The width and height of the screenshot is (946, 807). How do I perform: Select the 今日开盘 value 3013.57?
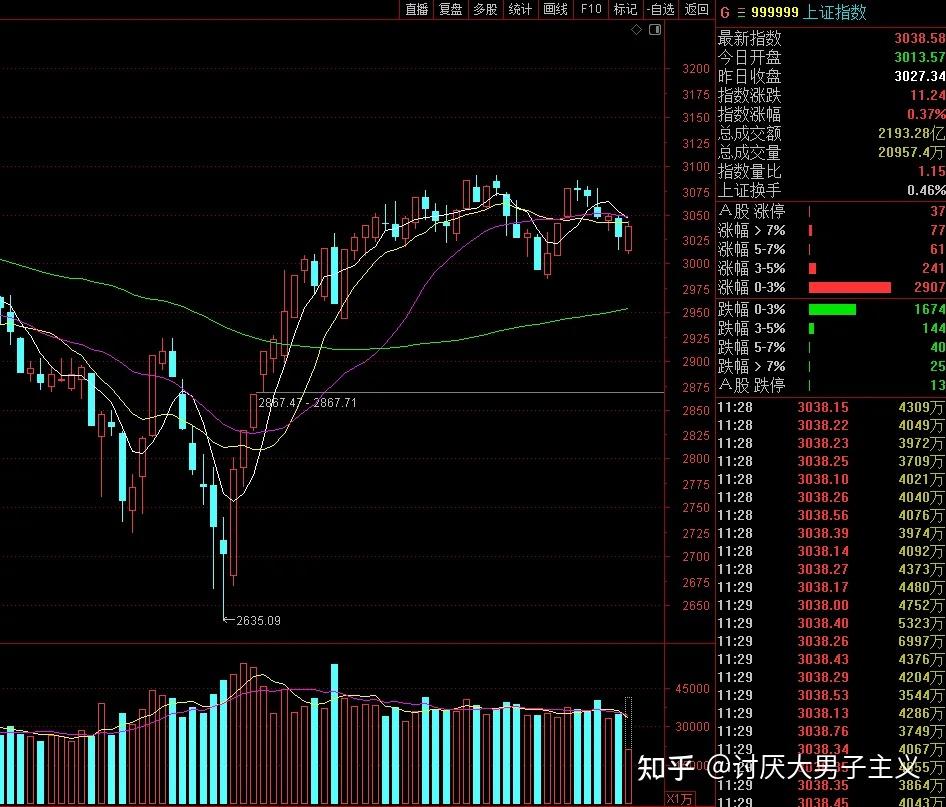coord(919,57)
